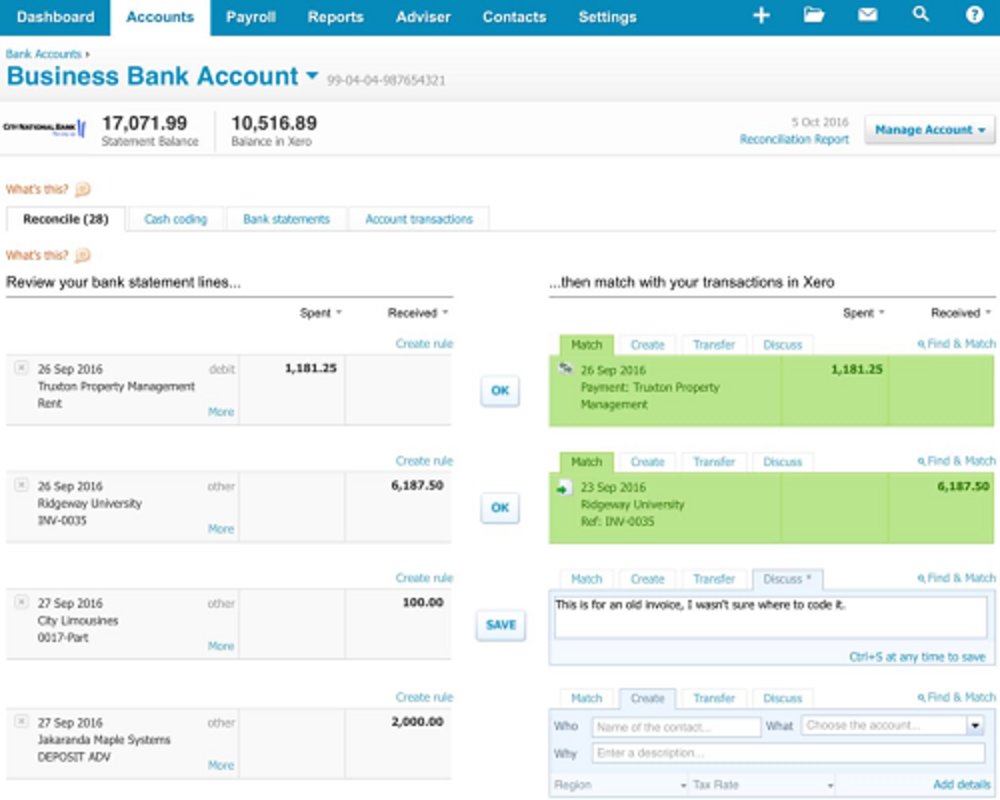Click the Why description field
The image size is (1000, 800).
coord(788,753)
